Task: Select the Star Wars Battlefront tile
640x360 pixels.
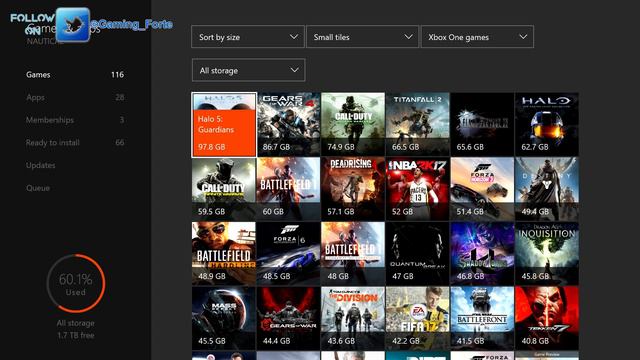Action: coord(482,318)
